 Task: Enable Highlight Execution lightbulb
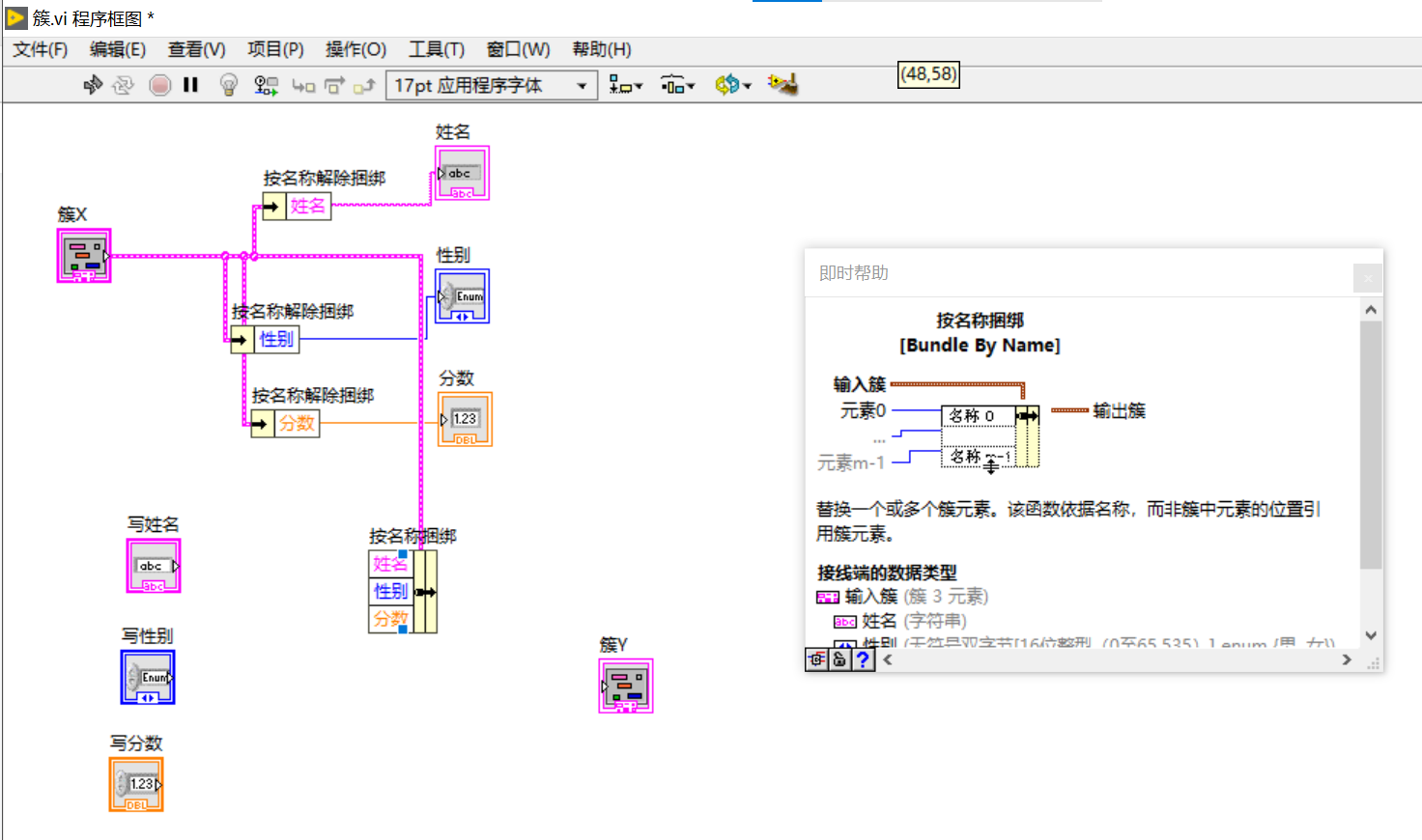228,84
